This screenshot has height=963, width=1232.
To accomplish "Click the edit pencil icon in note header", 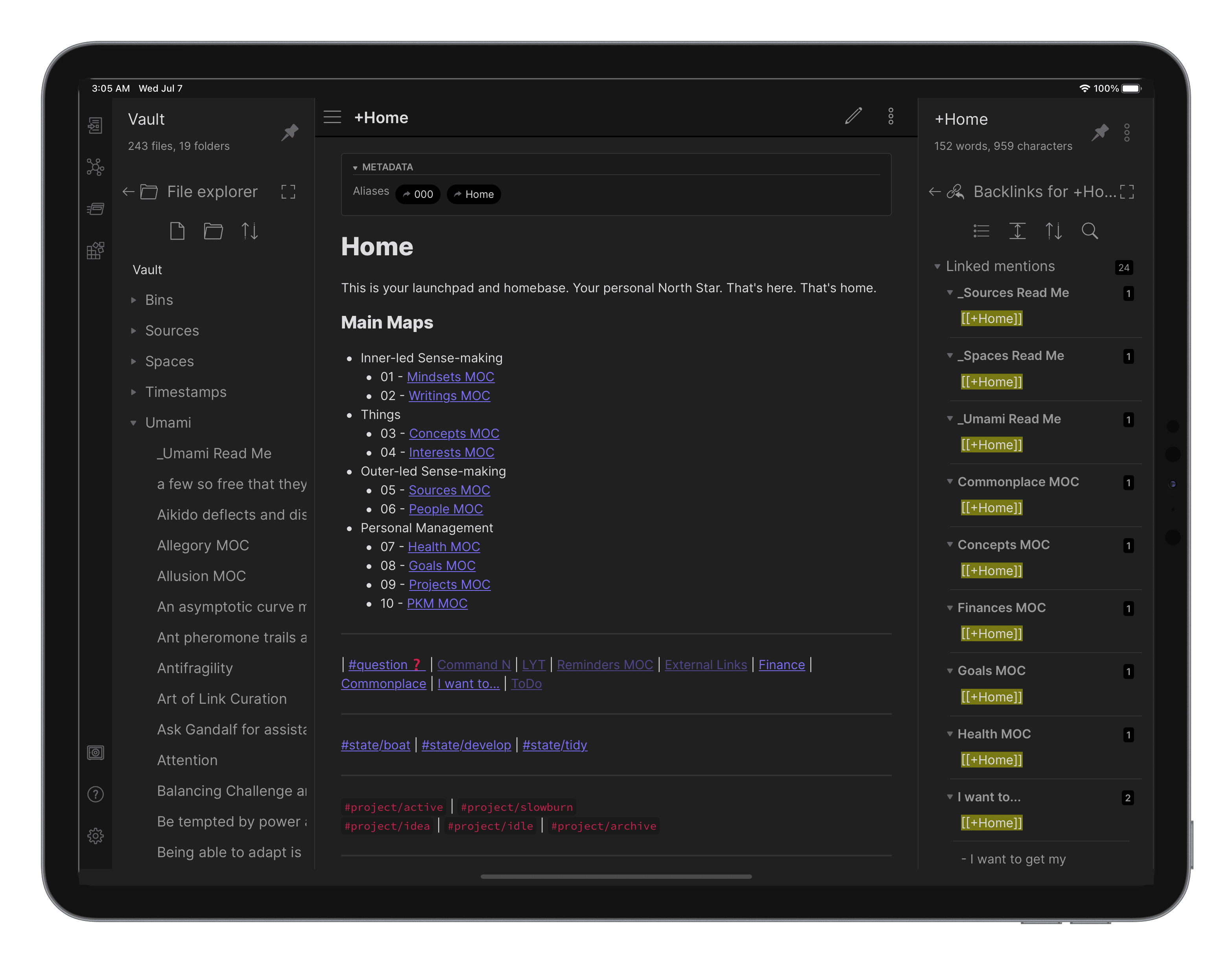I will pos(854,116).
